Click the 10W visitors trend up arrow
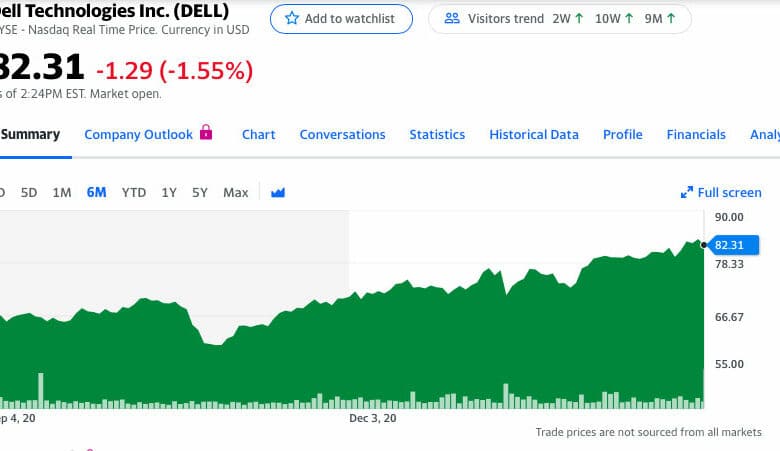Screen dimensions: 780x451 pos(629,19)
